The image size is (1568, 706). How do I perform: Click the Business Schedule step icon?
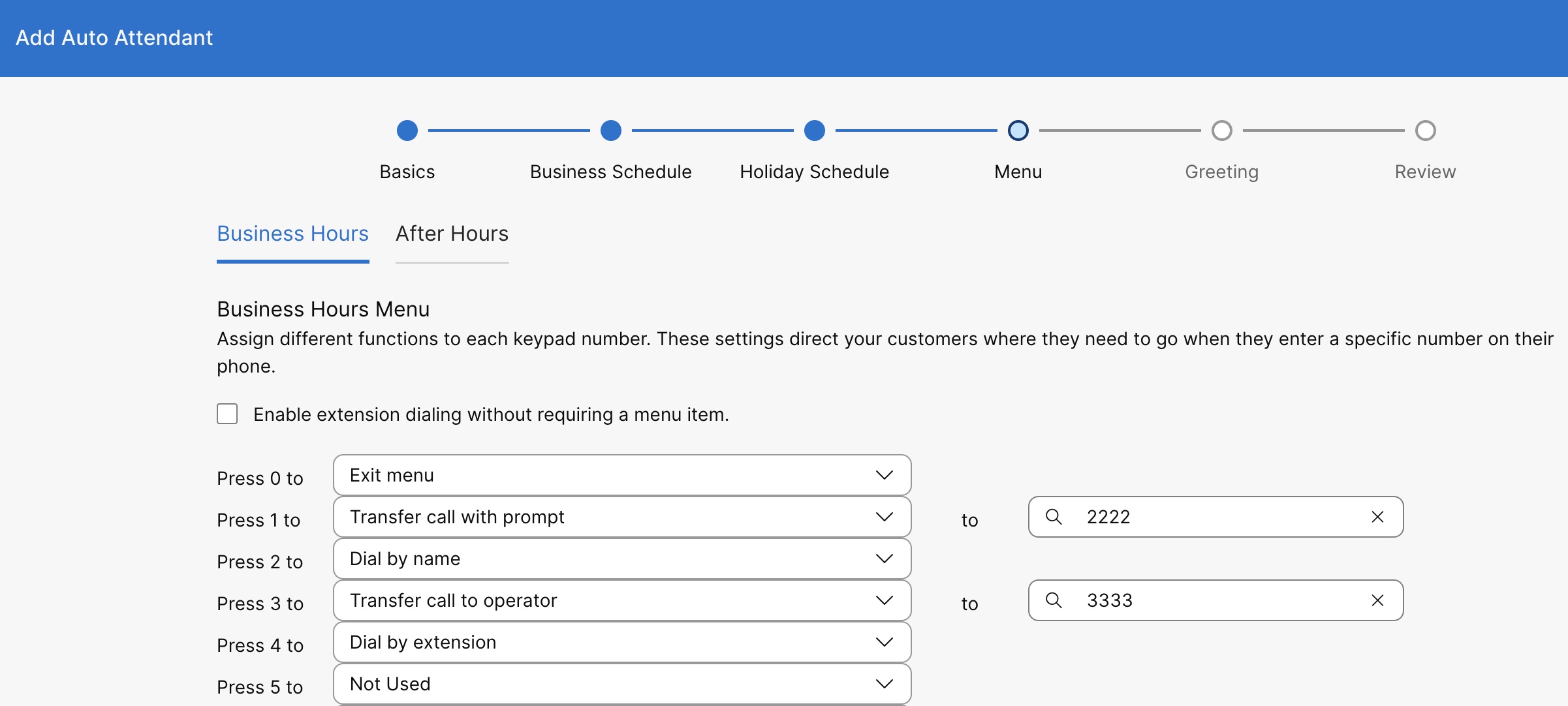click(610, 129)
